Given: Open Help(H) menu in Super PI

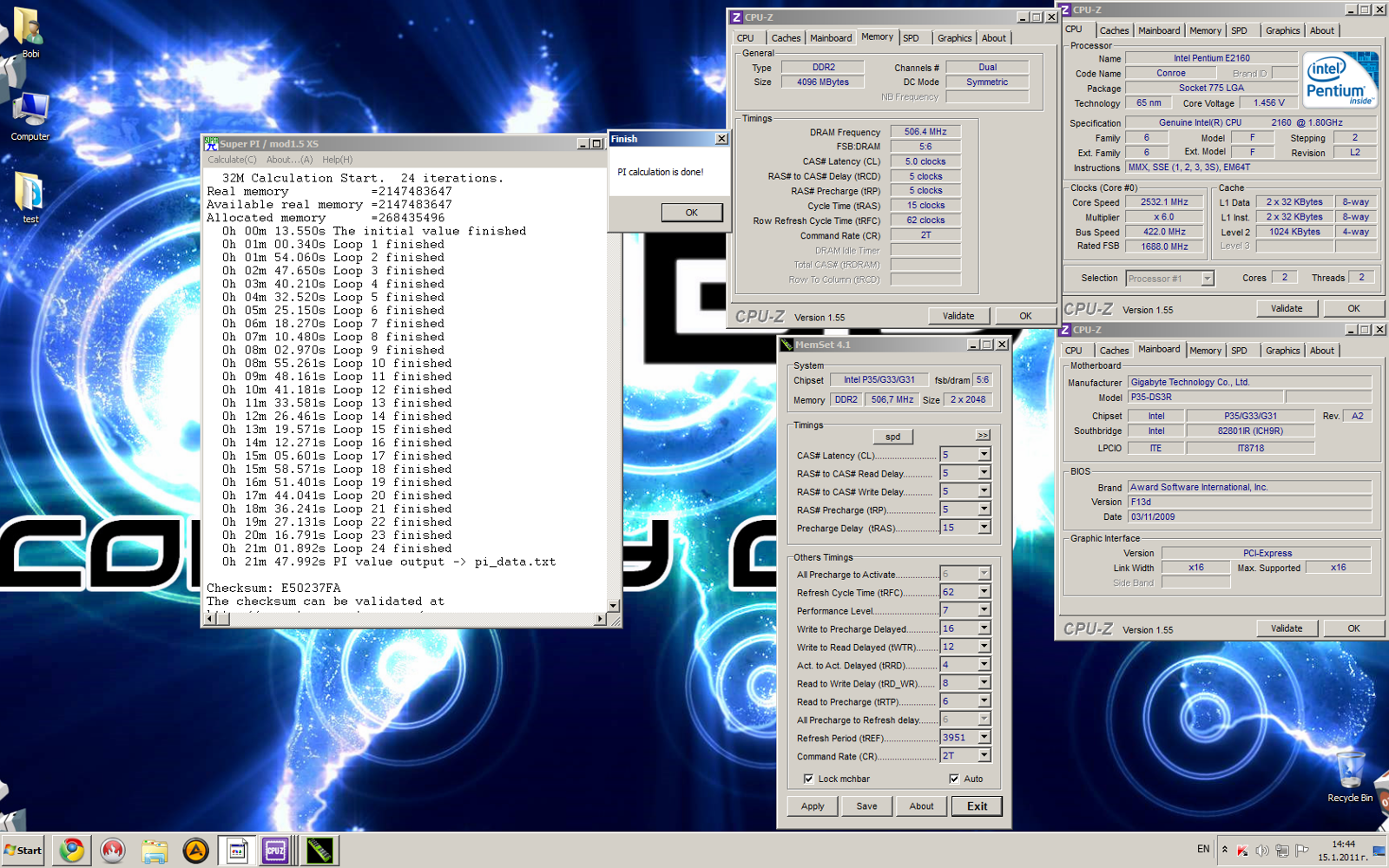Looking at the screenshot, I should 337,160.
